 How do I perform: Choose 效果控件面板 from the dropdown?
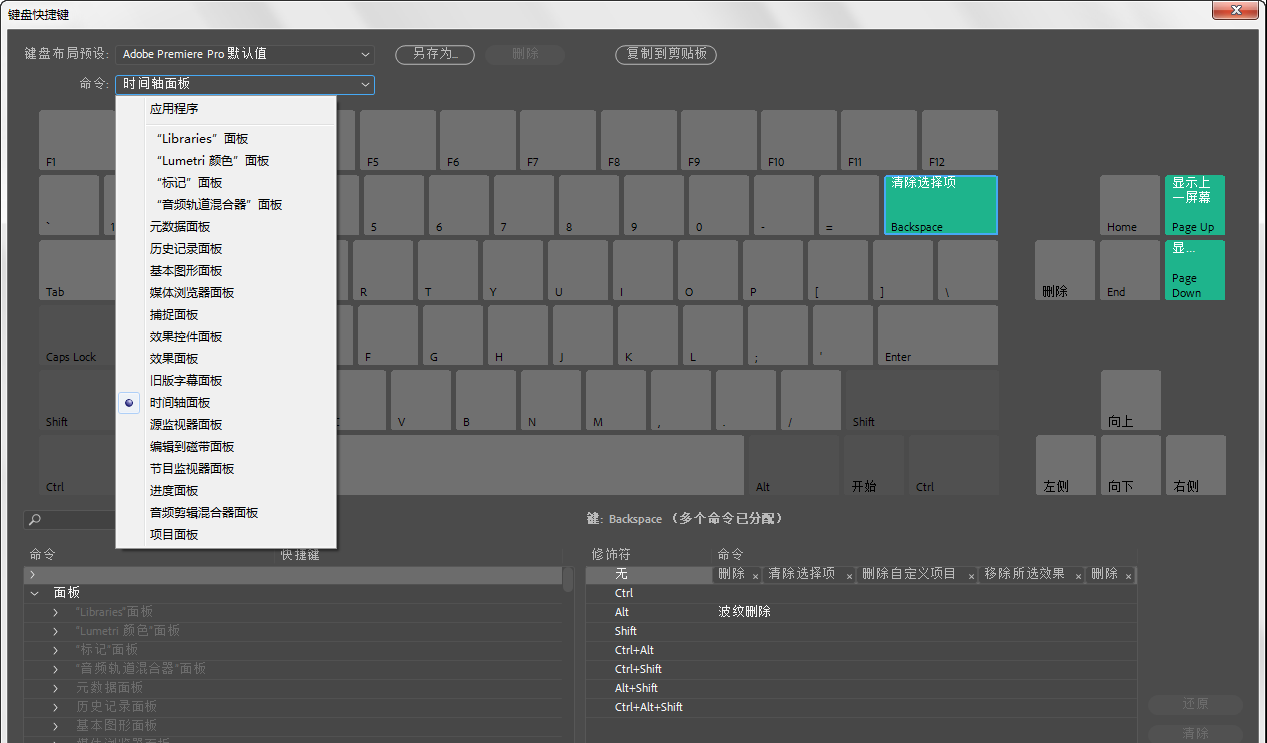[226, 336]
